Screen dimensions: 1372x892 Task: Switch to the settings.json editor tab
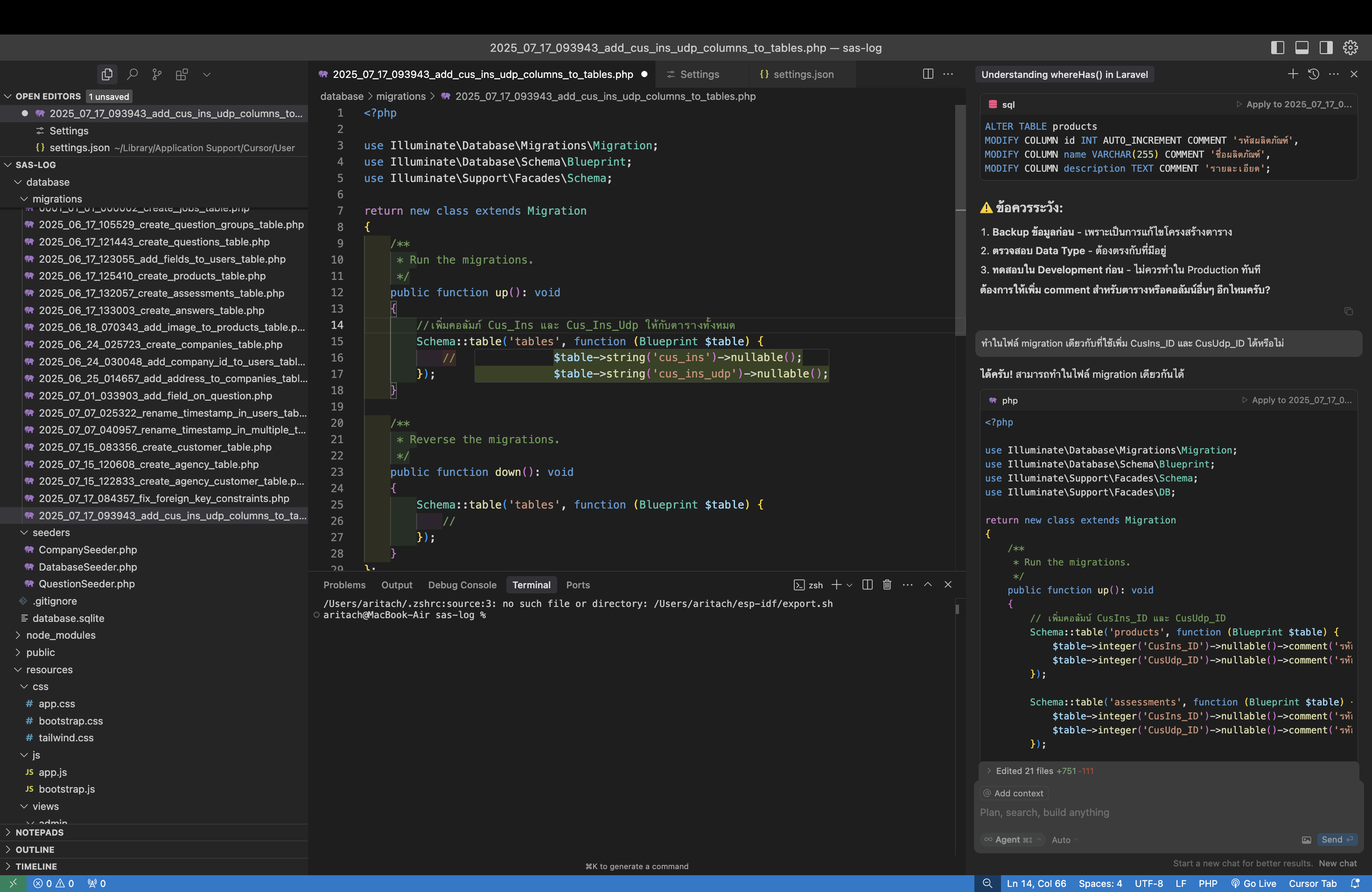point(803,74)
